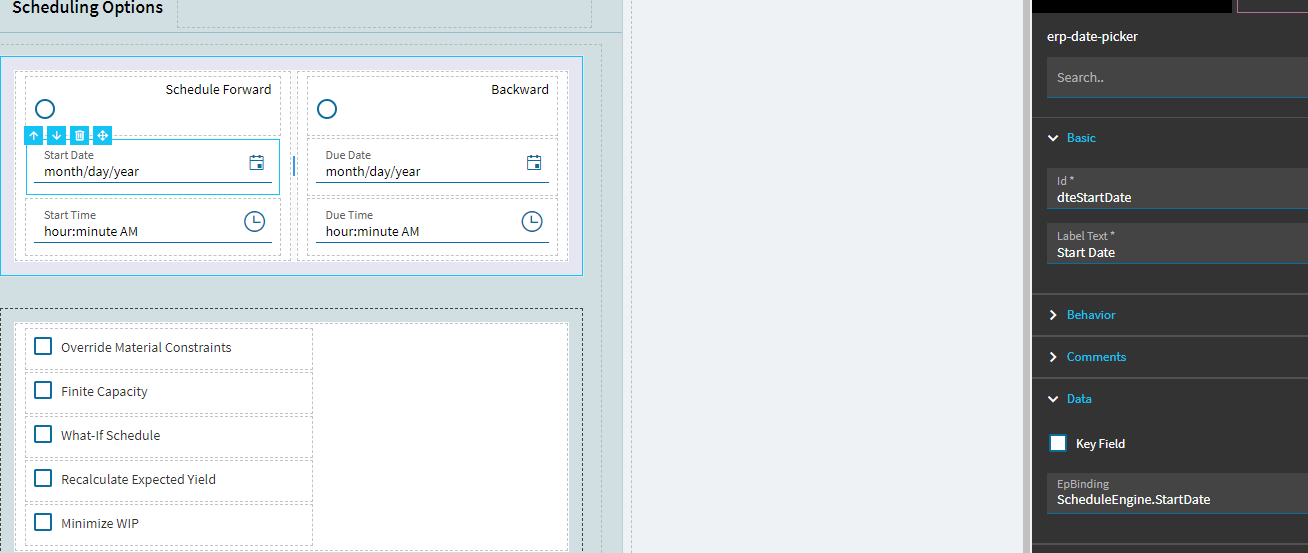Edit EpBinding field ScheduleEngine.StartDate
1308x553 pixels.
point(1177,493)
